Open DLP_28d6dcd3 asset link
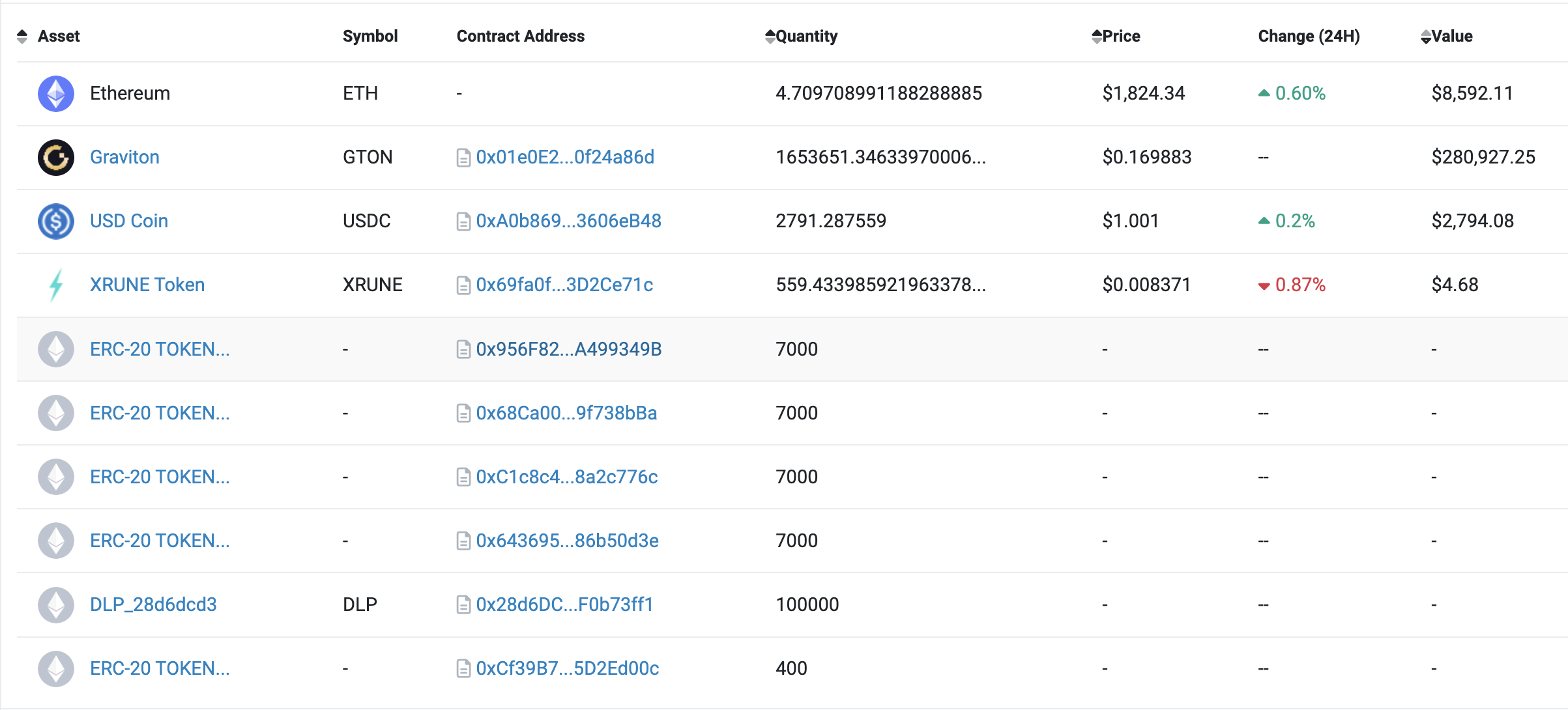 [x=153, y=605]
